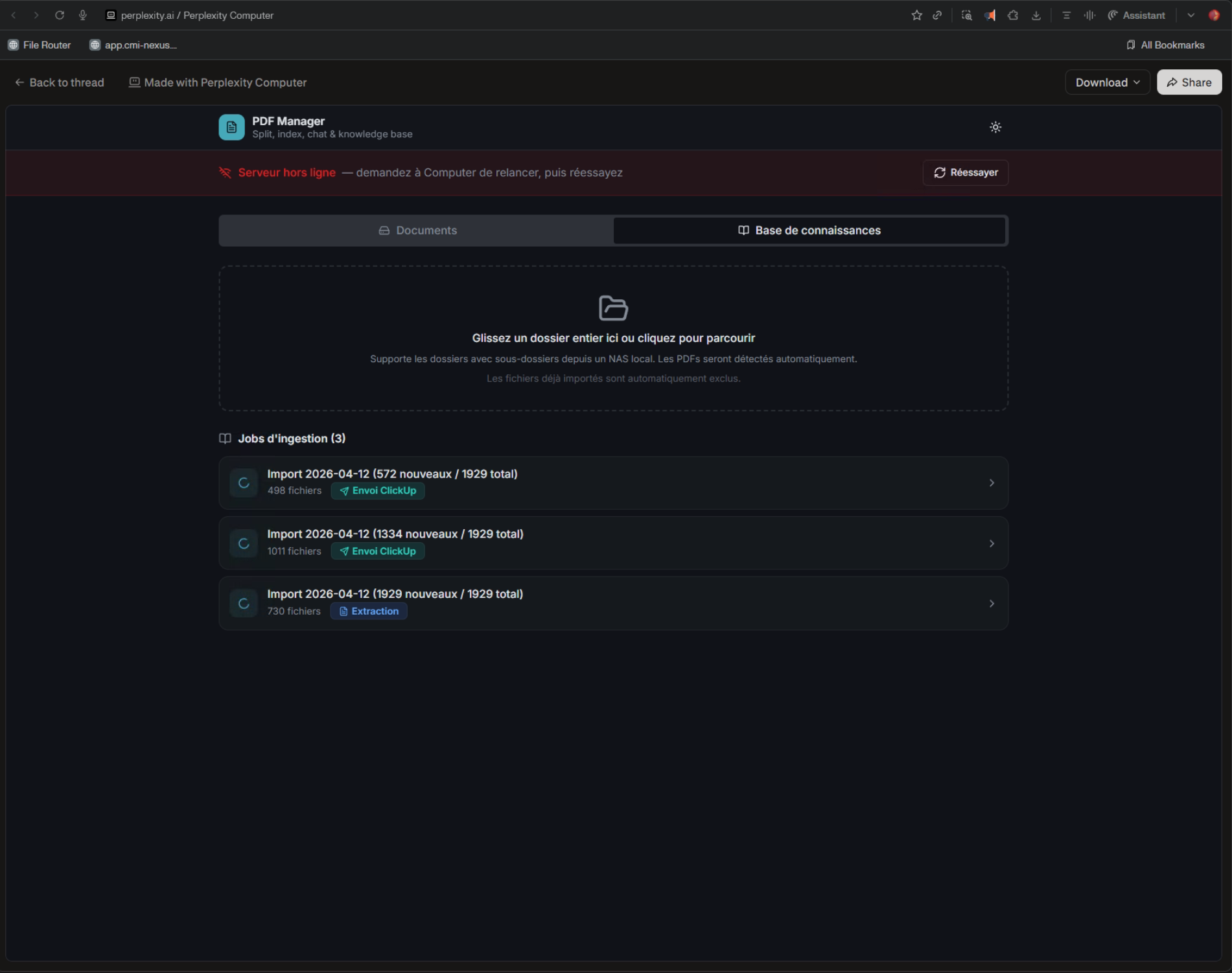Viewport: 1232px width, 973px height.
Task: Click the microphone icon in the browser toolbar
Action: tap(83, 15)
